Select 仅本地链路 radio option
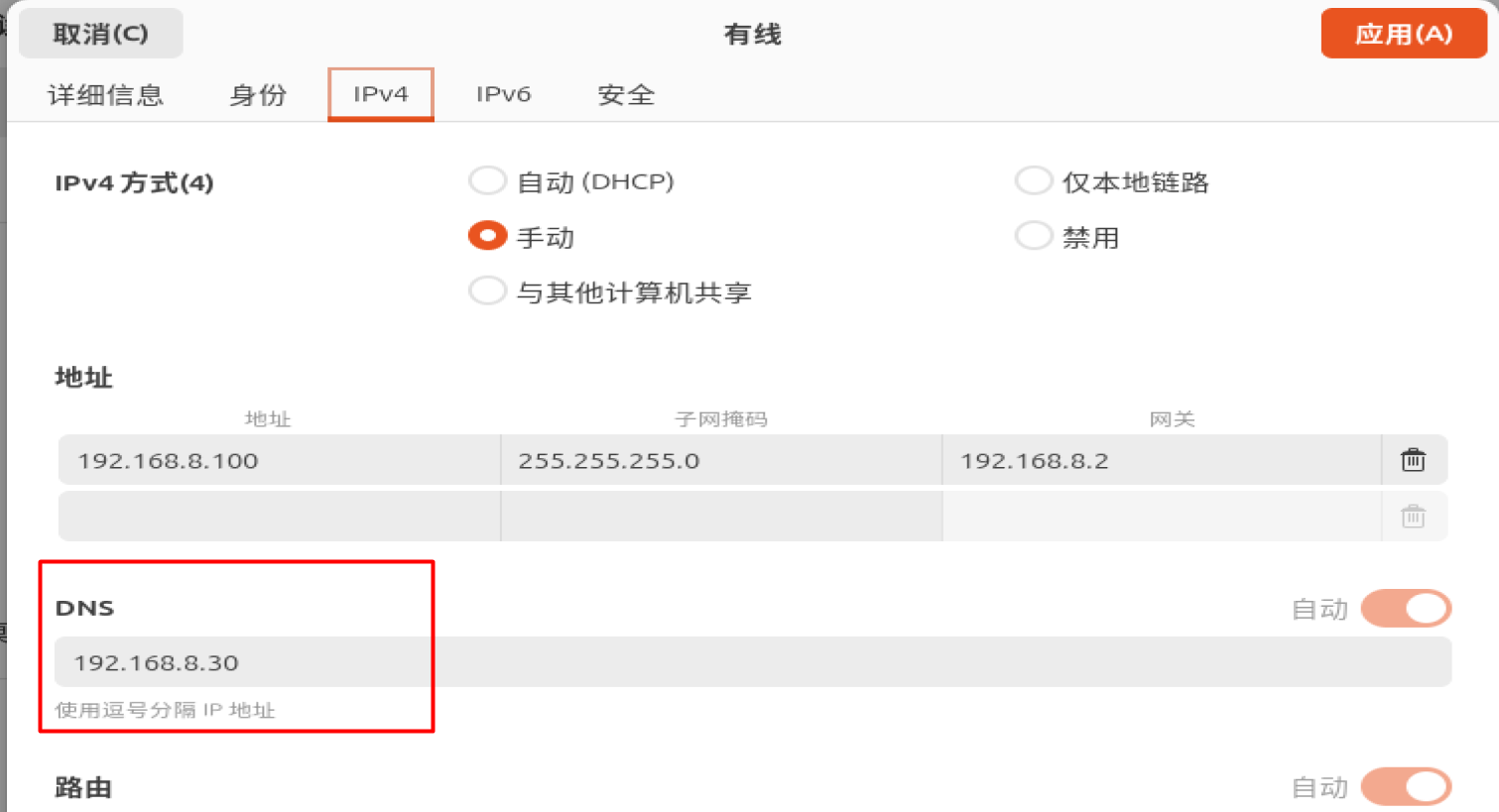1499x812 pixels. point(1033,181)
